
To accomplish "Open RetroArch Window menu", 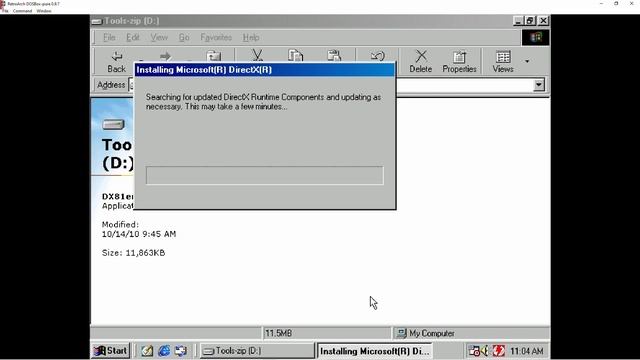I will (44, 11).
